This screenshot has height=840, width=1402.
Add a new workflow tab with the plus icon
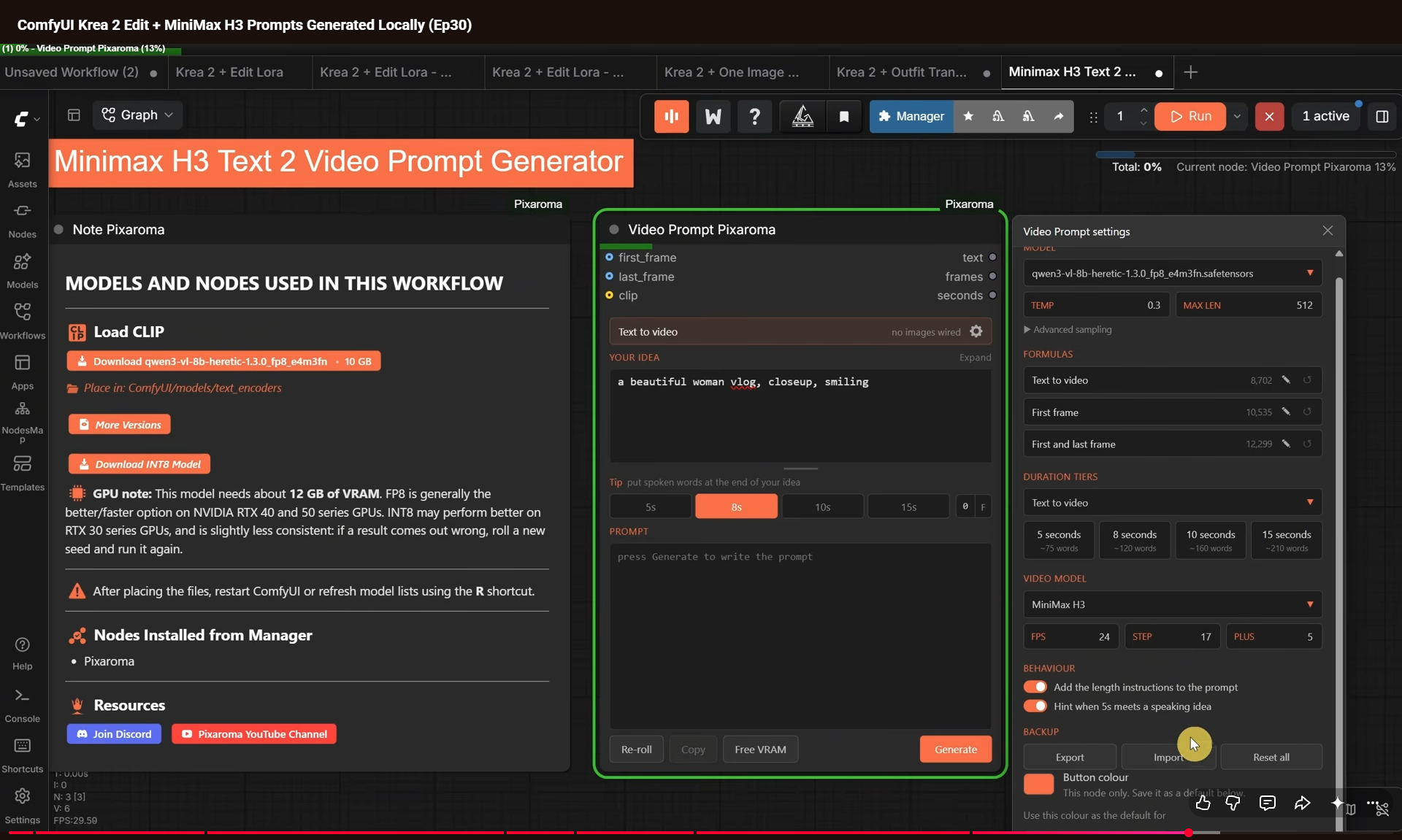1190,72
